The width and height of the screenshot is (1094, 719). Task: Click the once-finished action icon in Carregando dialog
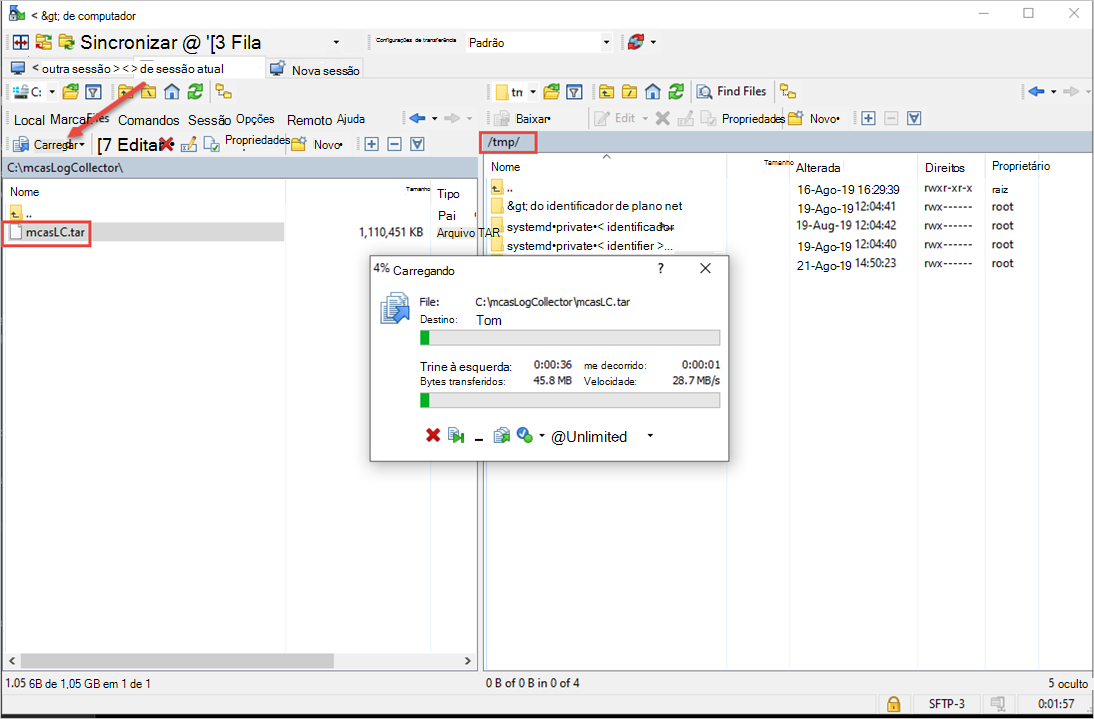(525, 436)
